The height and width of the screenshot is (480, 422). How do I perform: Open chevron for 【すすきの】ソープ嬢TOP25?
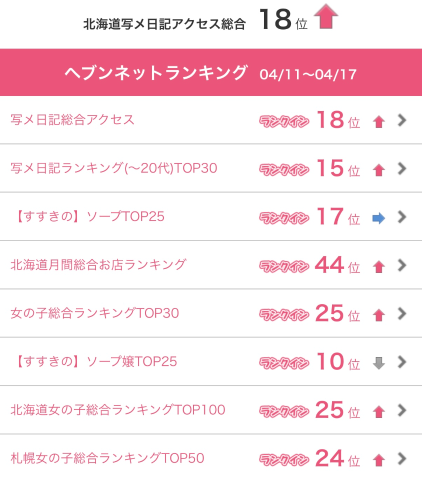[402, 362]
